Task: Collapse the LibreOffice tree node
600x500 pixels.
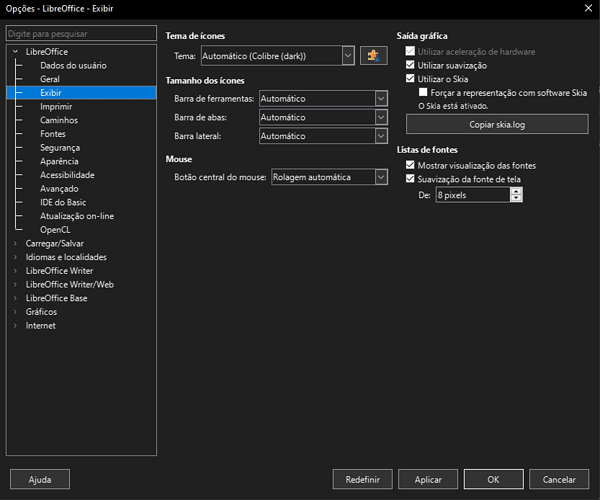Action: 15,51
